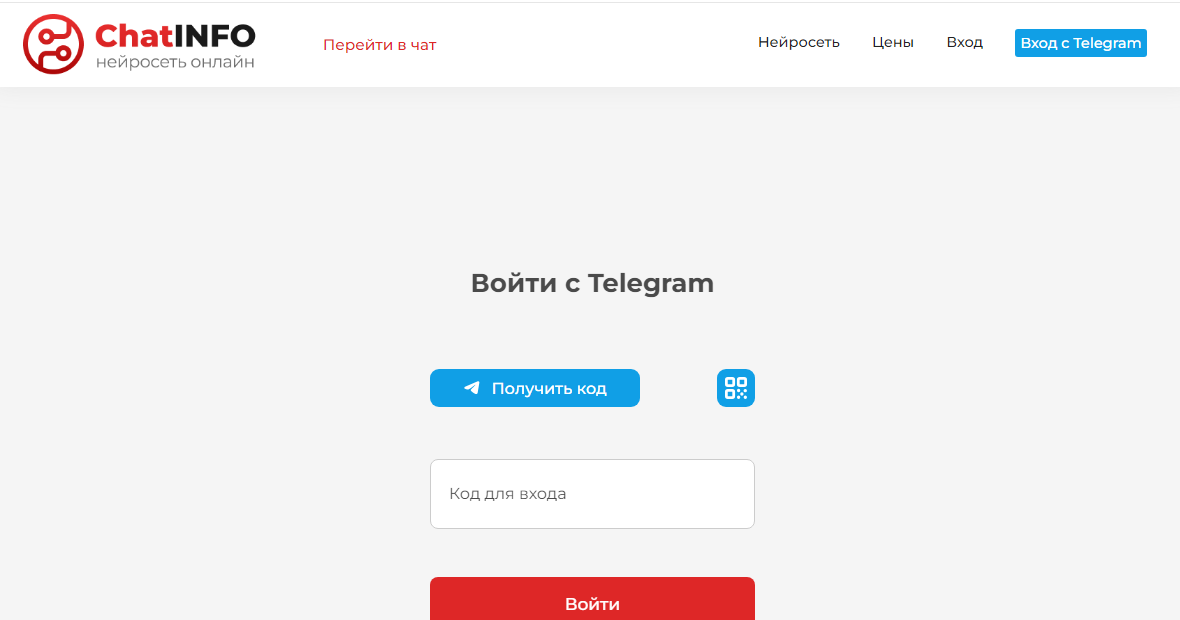1180x620 pixels.
Task: Focus the "Код для входа" input field
Action: [592, 494]
